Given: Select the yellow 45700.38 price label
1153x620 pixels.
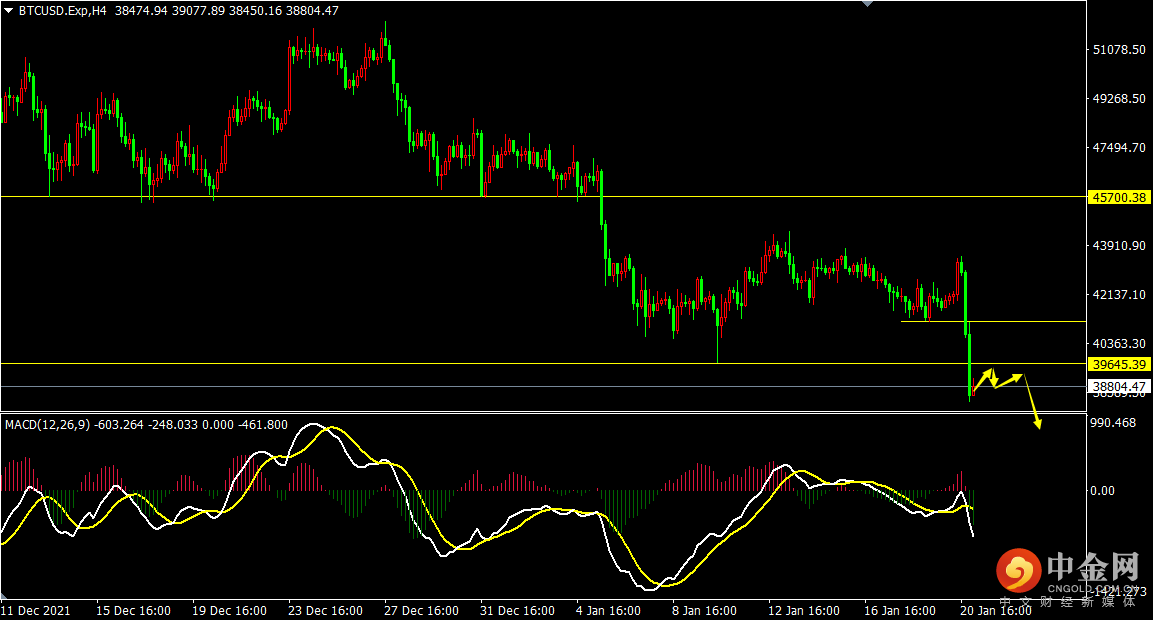Looking at the screenshot, I should [x=1116, y=197].
